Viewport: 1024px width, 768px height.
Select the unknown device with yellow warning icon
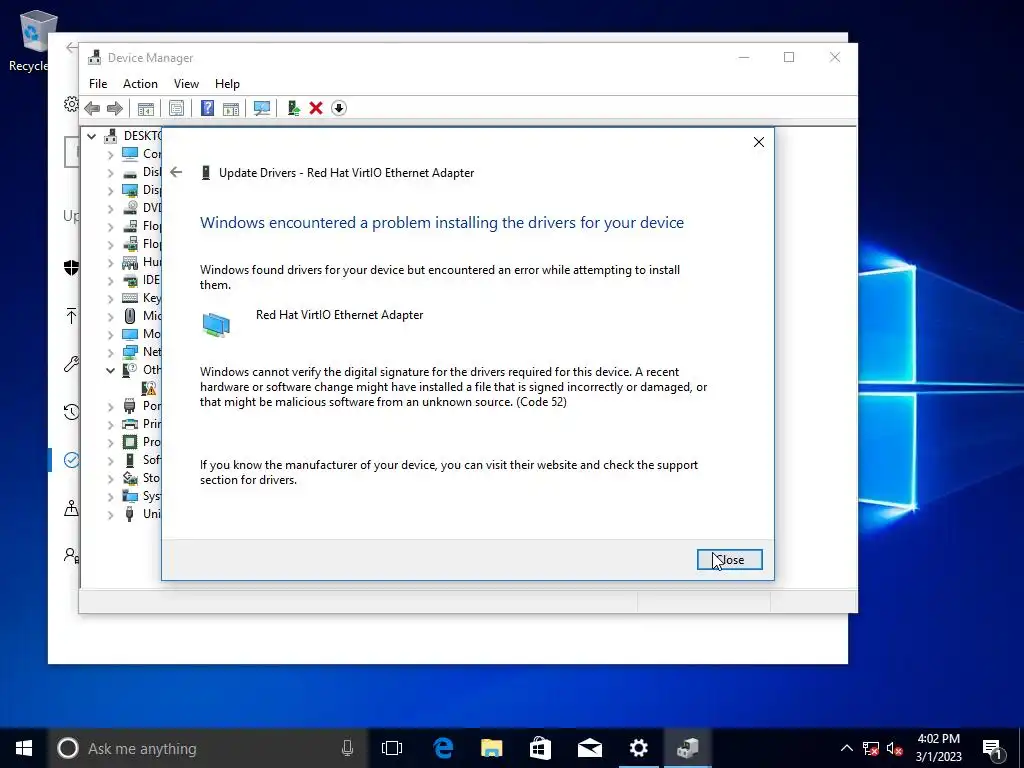click(x=149, y=388)
